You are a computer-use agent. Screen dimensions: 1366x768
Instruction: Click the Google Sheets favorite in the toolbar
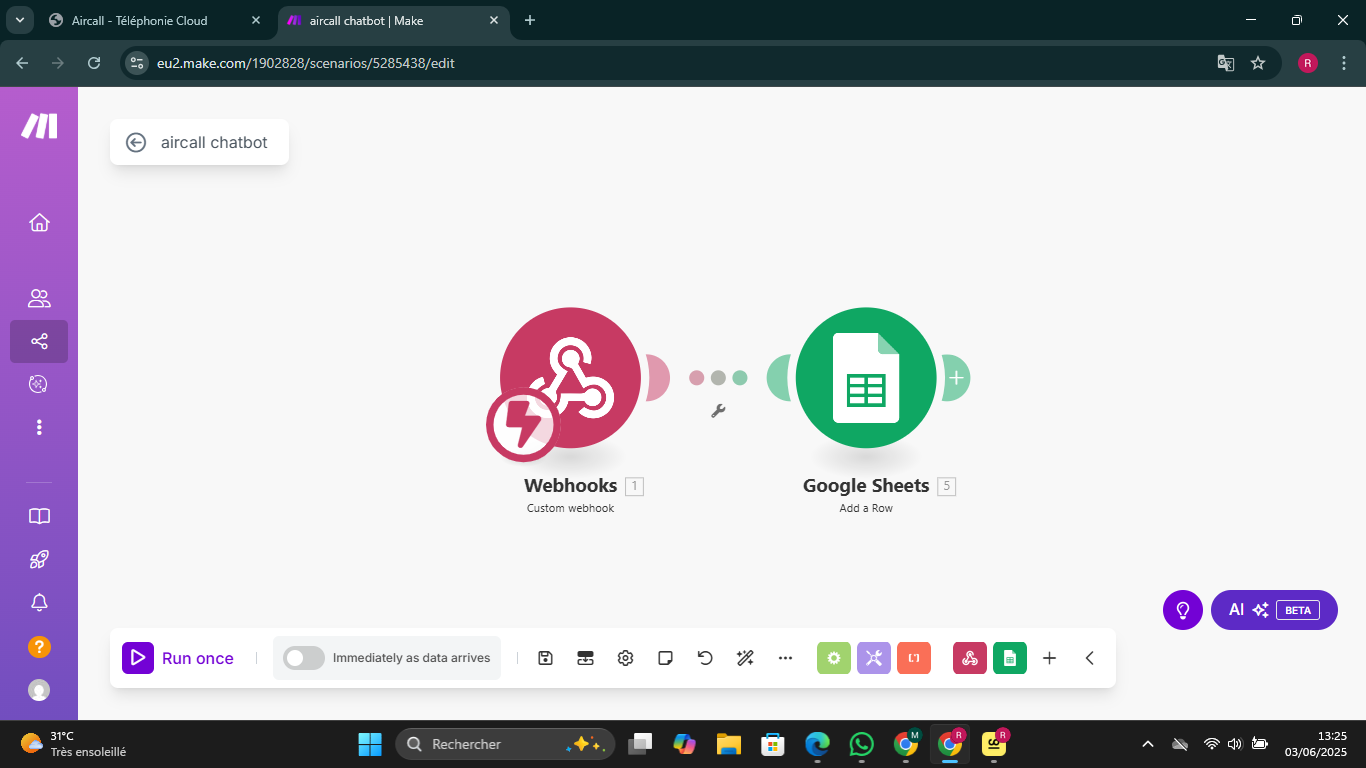(1010, 658)
